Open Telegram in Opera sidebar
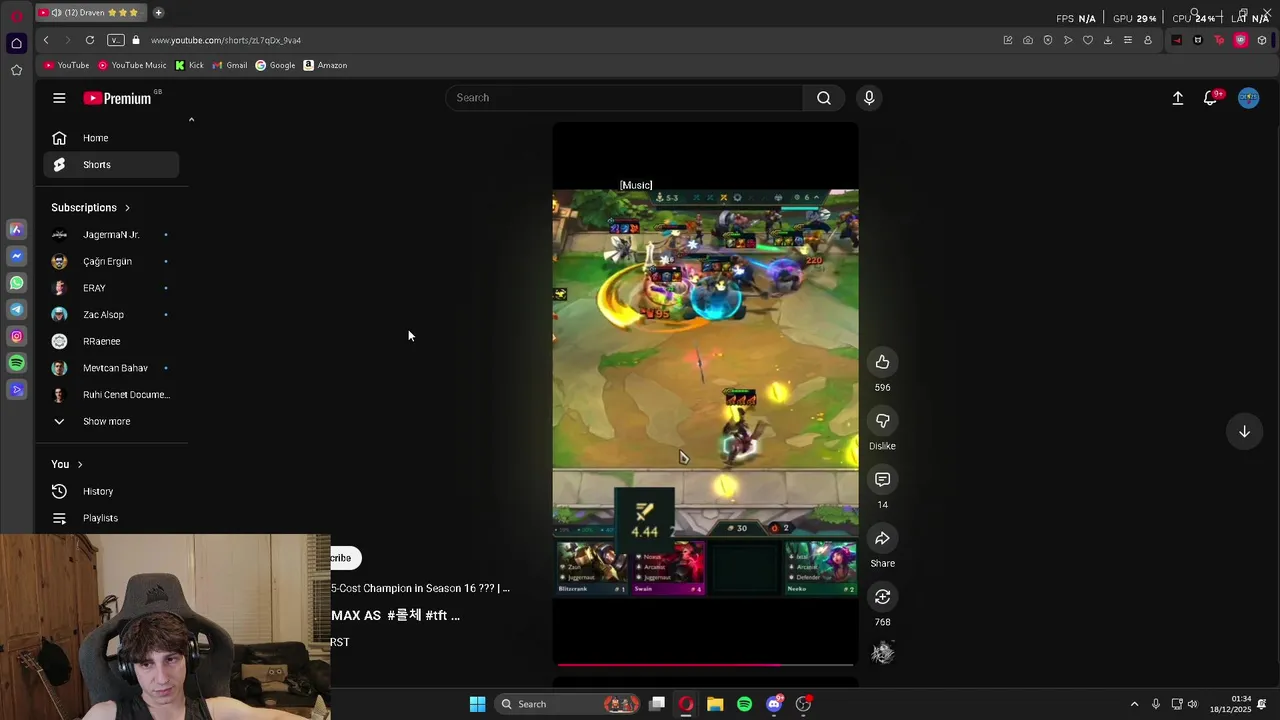1280x720 pixels. (x=16, y=310)
